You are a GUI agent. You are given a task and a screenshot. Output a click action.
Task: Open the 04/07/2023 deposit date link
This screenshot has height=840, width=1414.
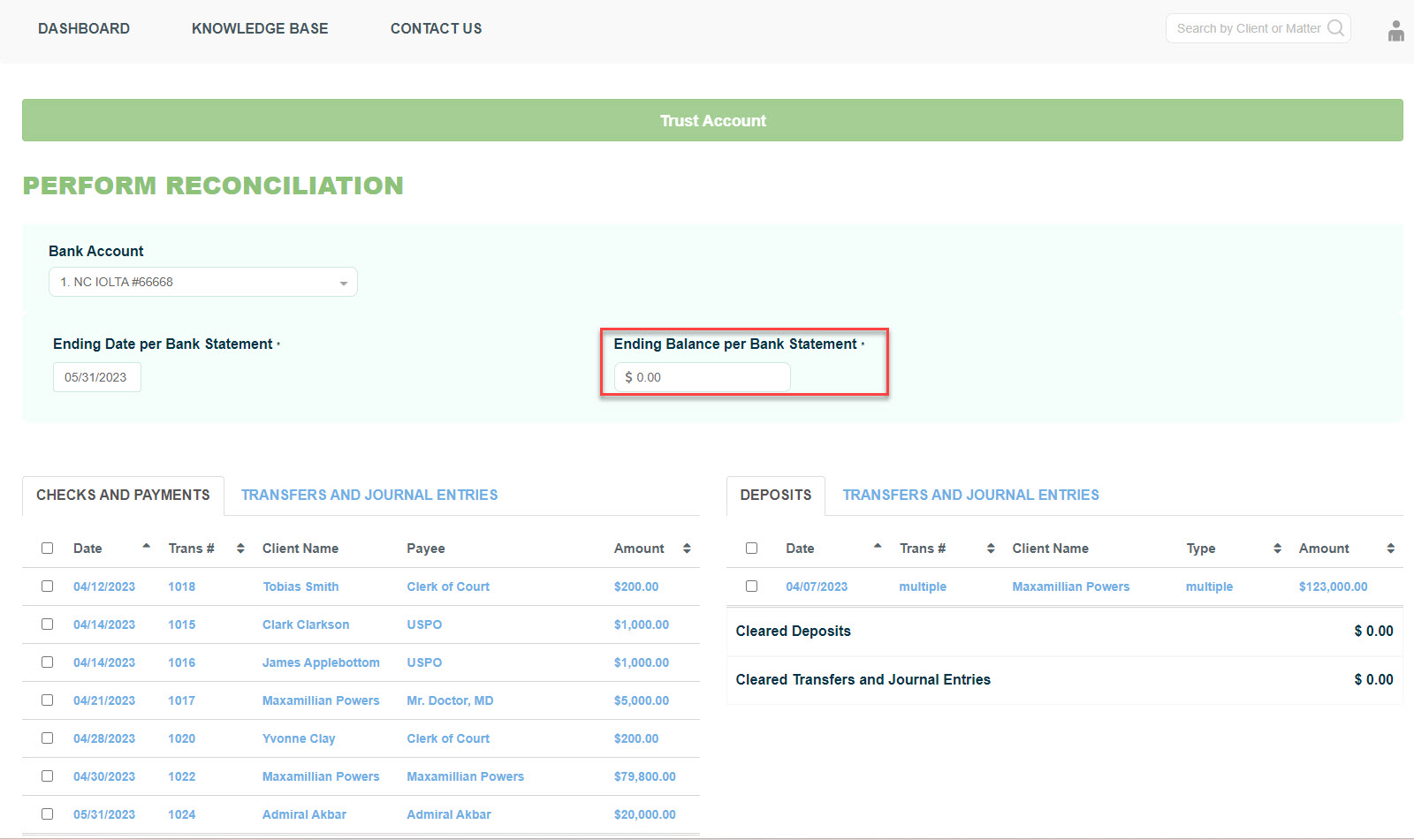pyautogui.click(x=815, y=586)
